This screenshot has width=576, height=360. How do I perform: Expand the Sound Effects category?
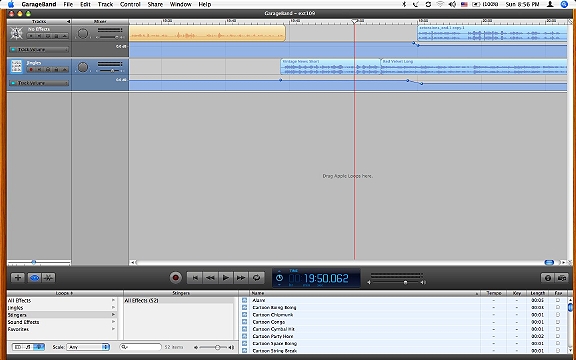click(113, 322)
